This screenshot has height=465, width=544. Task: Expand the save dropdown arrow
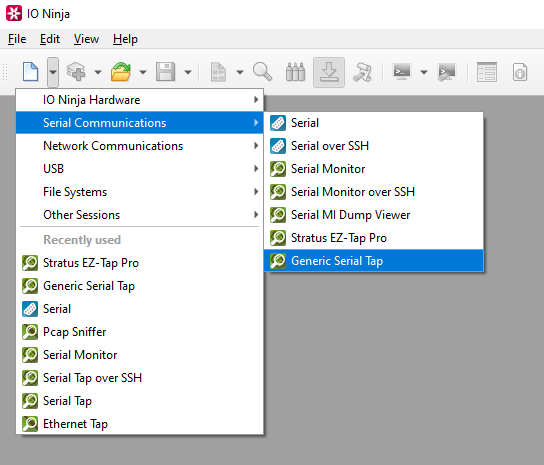188,72
